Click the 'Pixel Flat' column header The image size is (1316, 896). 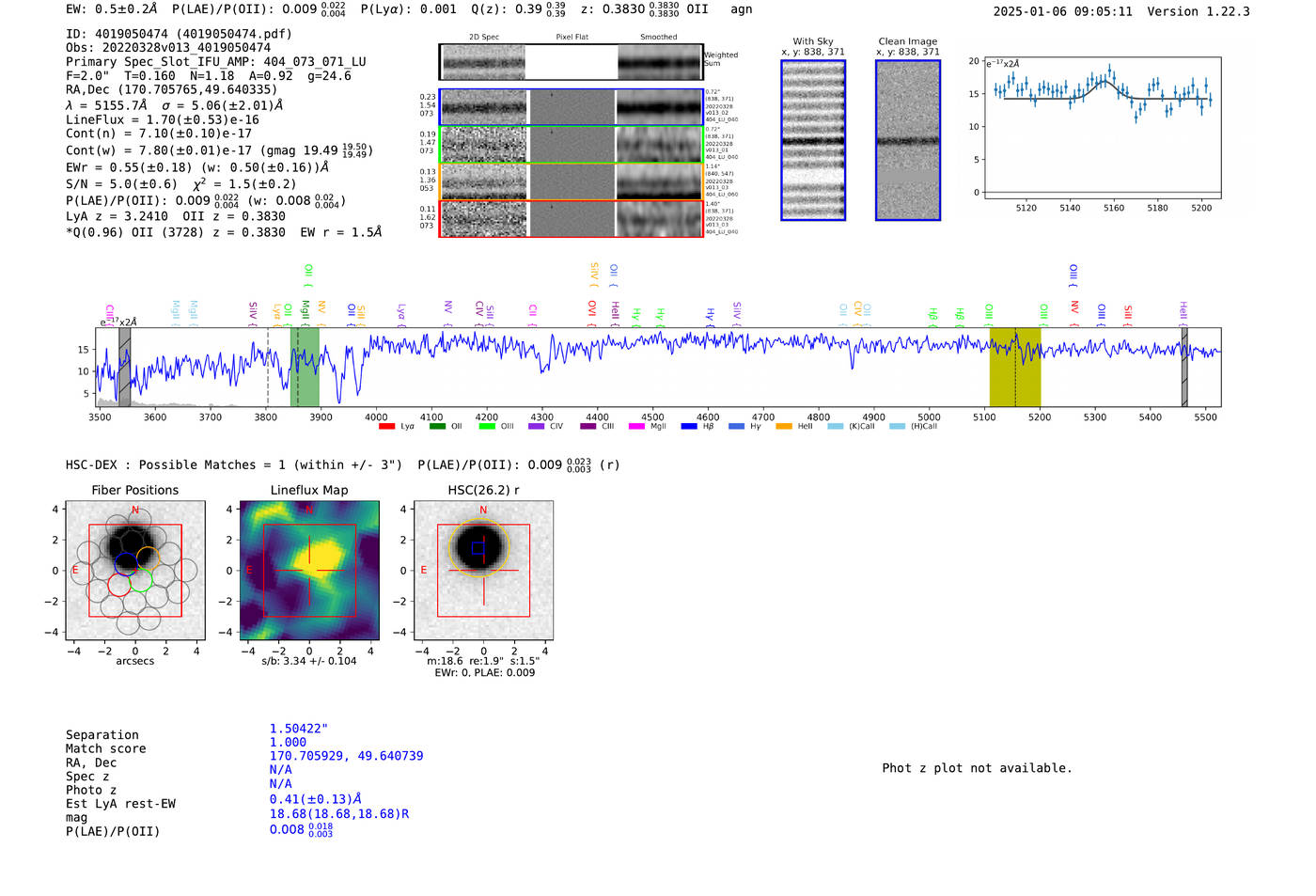click(572, 38)
